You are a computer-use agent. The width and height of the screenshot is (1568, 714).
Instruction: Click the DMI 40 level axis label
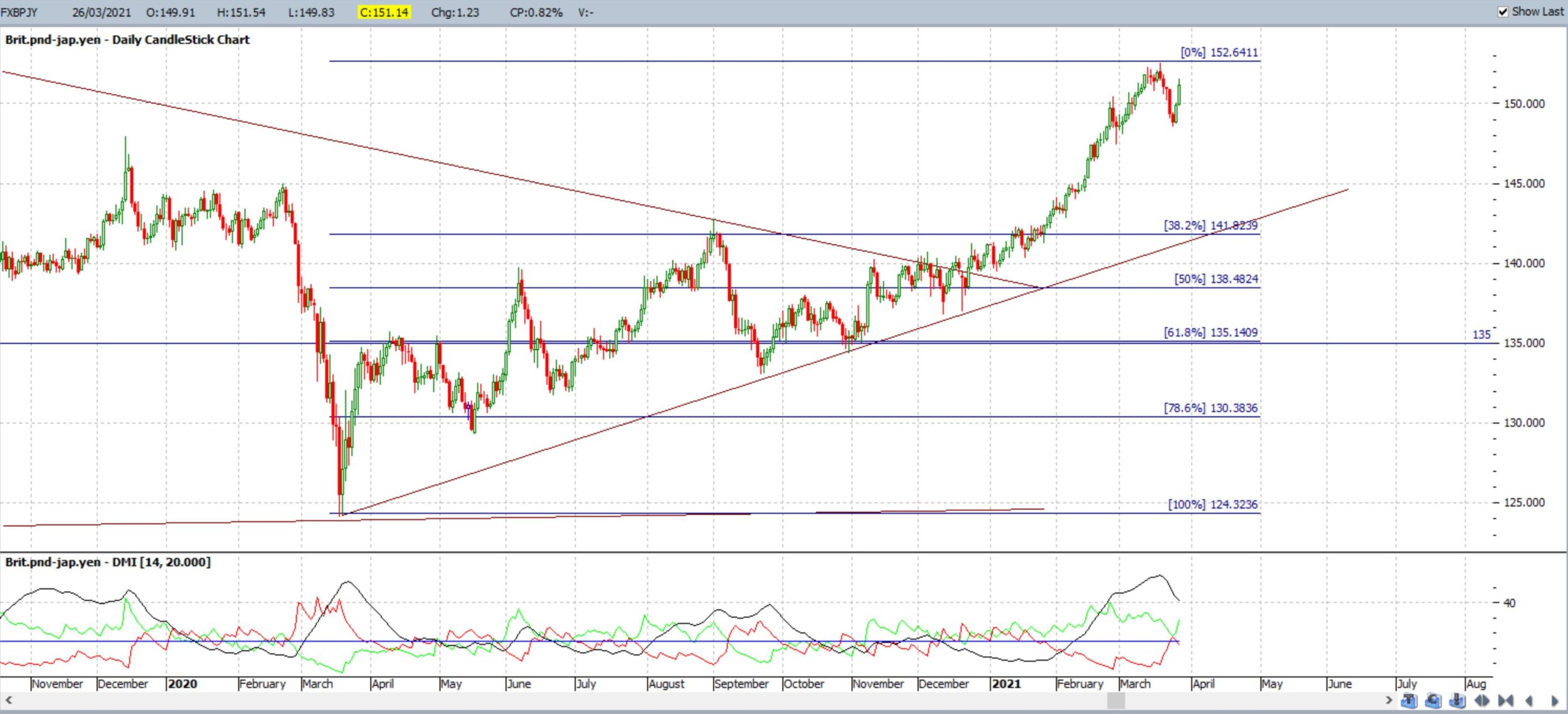pos(1509,603)
